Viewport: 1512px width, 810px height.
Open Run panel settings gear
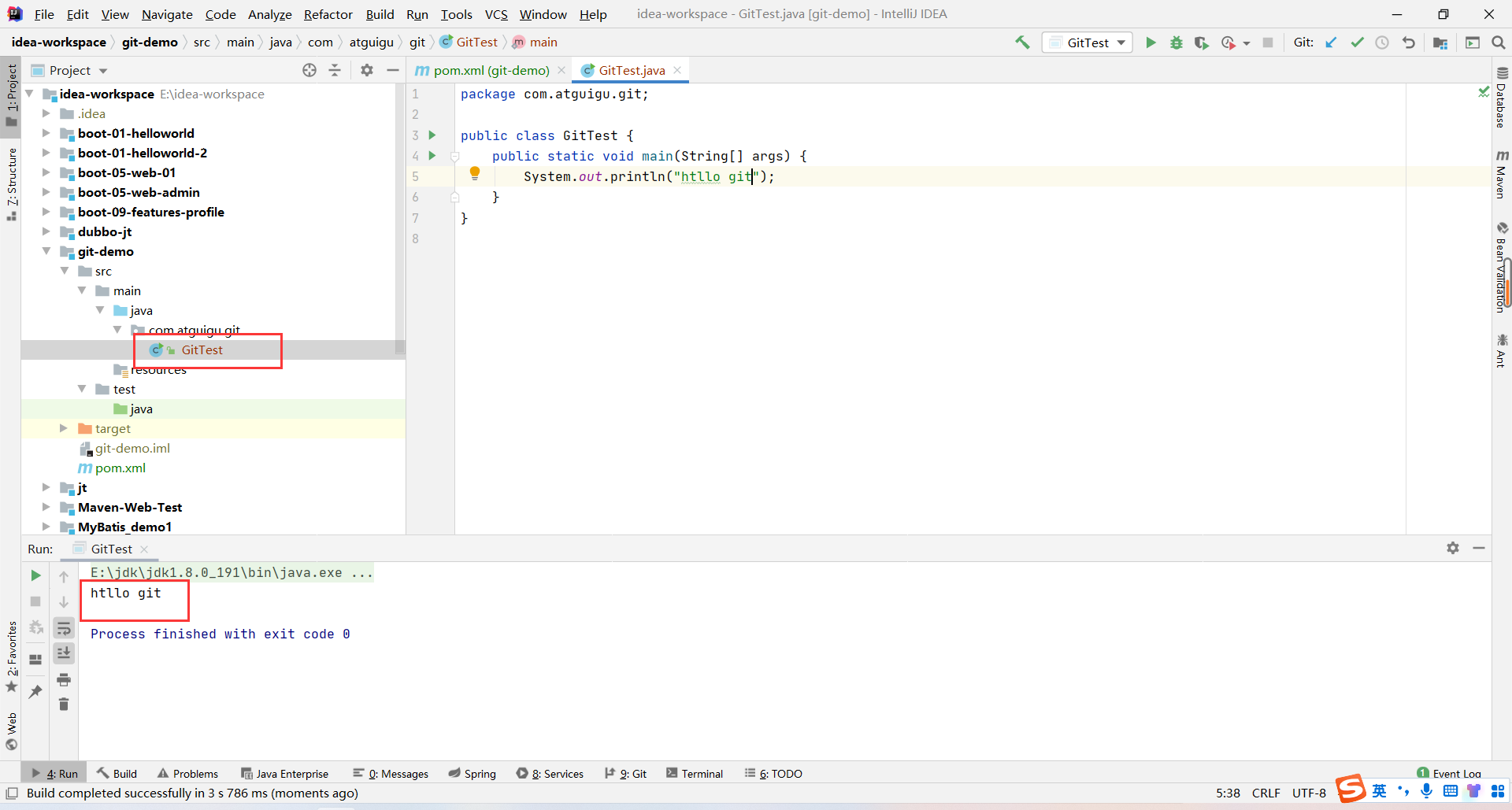(1453, 548)
